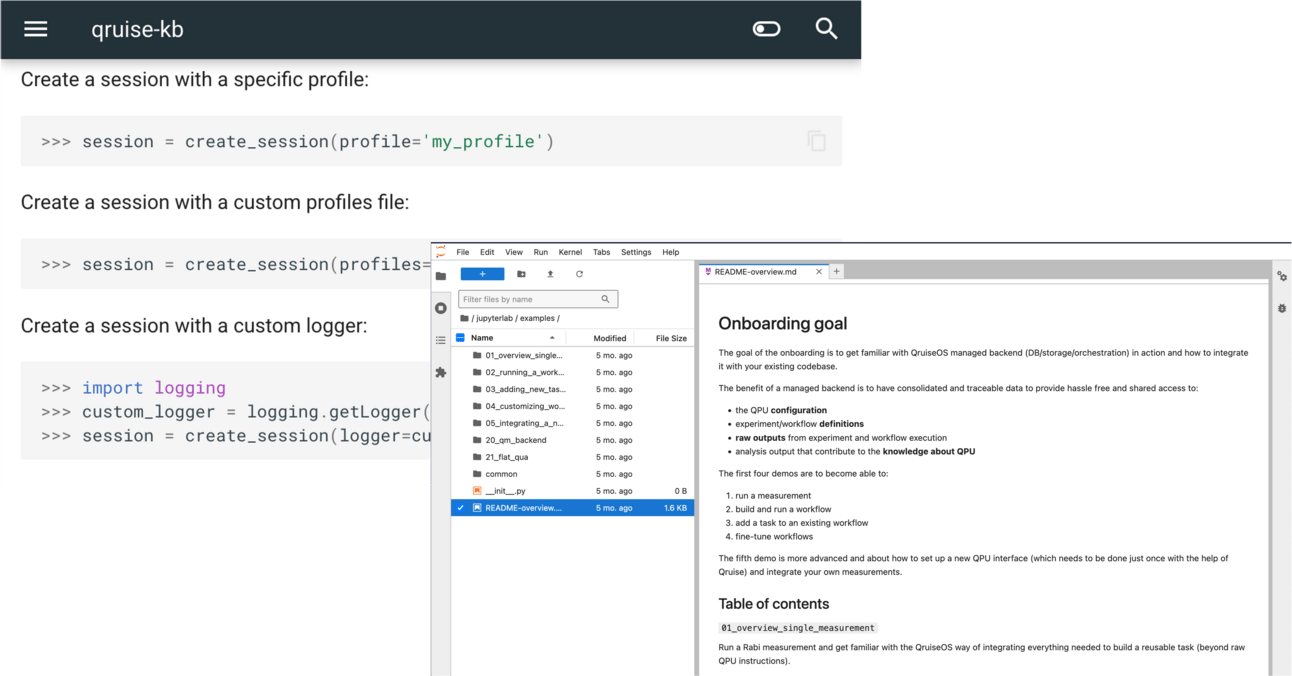Viewport: 1292px width, 676px height.
Task: Click the 'import logging' code line
Action: click(154, 387)
